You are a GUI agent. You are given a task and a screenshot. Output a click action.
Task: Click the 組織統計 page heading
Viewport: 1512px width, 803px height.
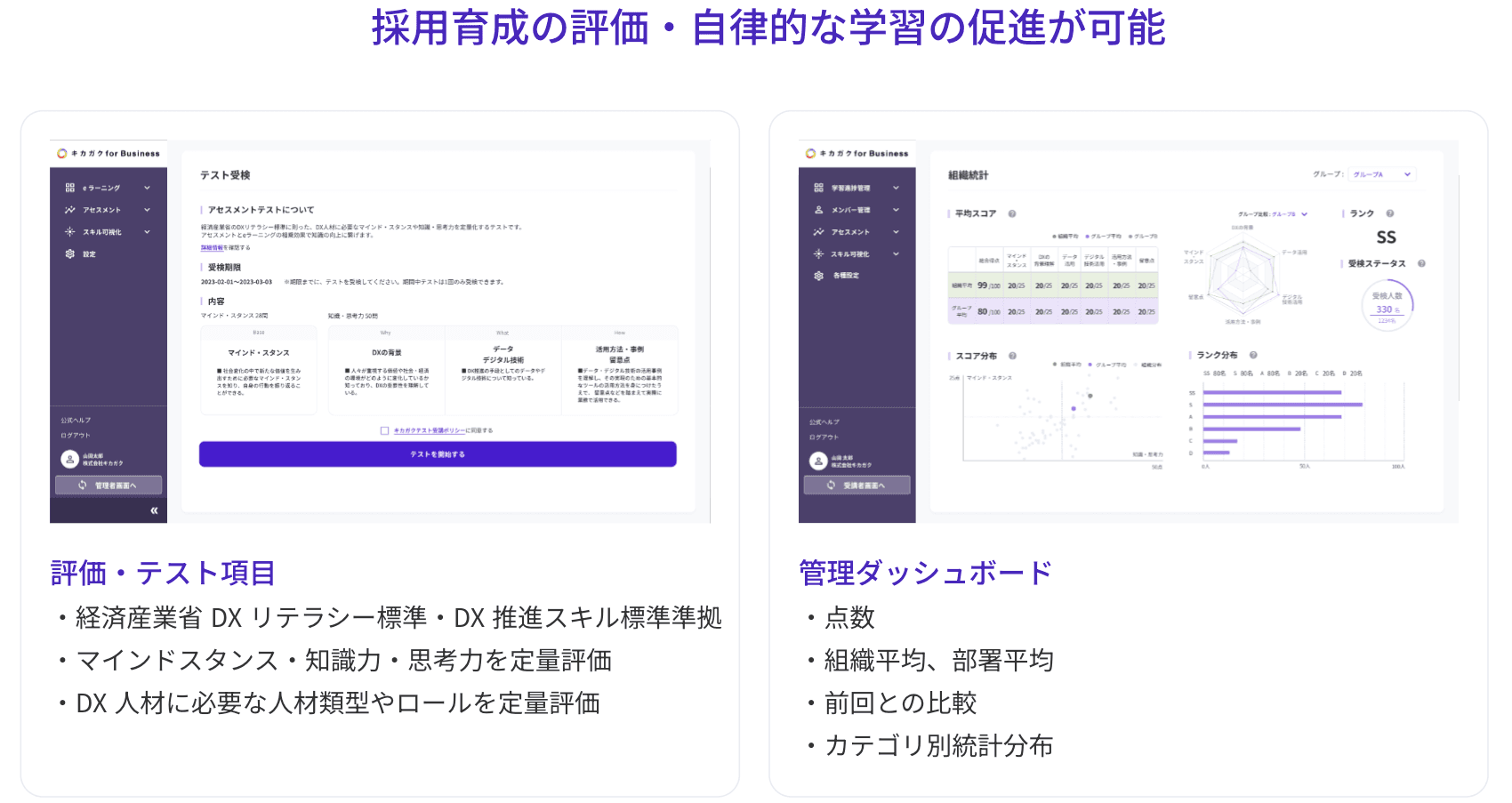pos(968,175)
